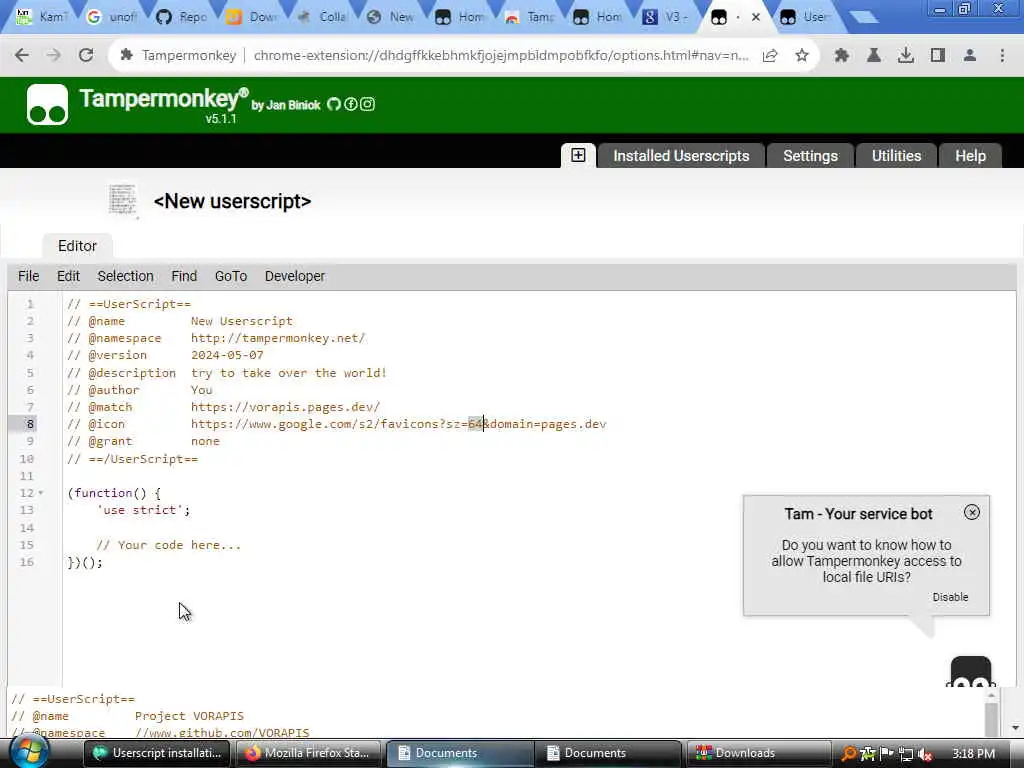
Task: Click 'use strict' string on line 13
Action: click(x=140, y=510)
